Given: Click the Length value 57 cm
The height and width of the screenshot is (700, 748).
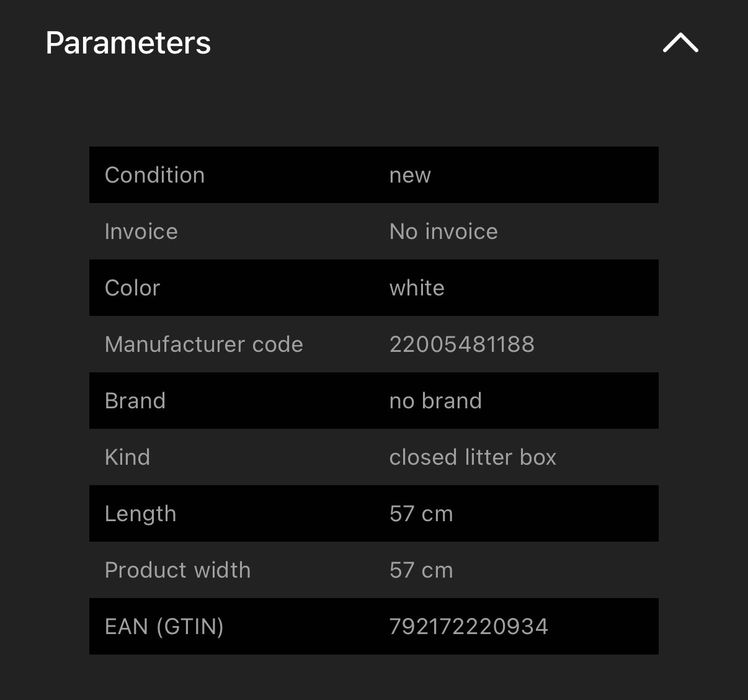Looking at the screenshot, I should 421,513.
